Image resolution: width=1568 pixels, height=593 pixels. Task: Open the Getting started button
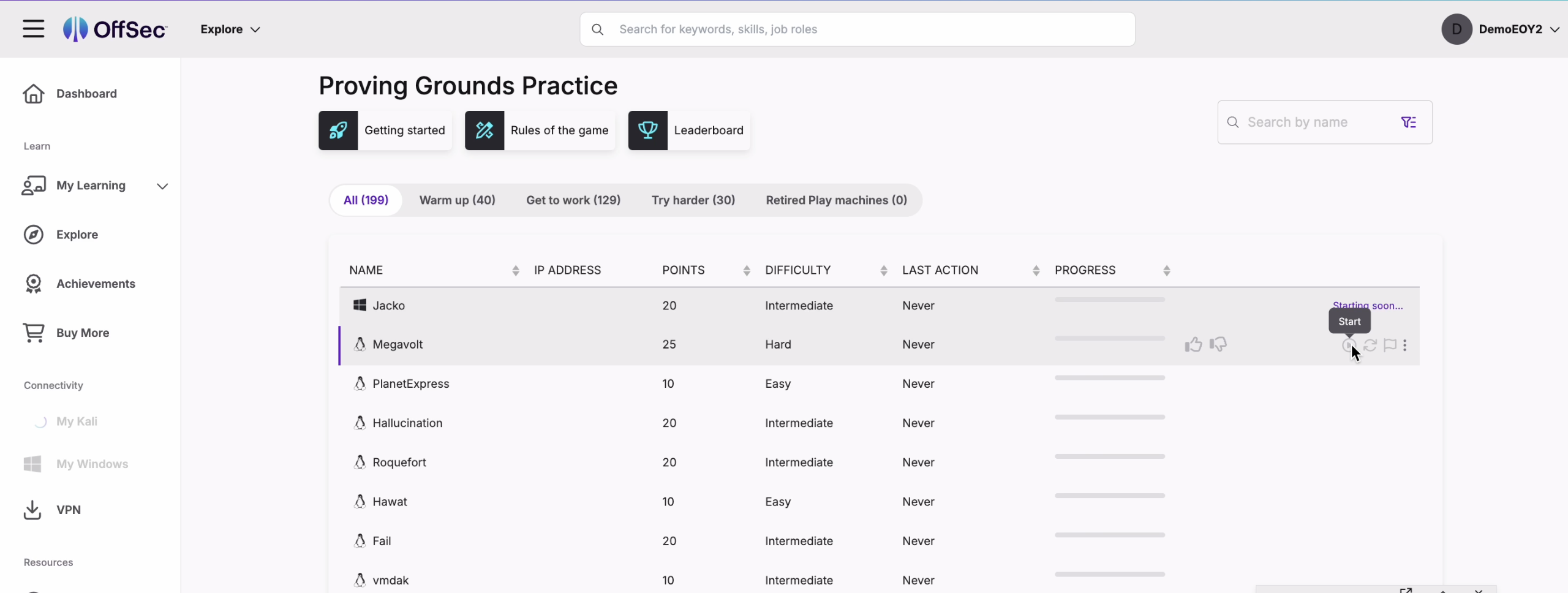click(385, 130)
